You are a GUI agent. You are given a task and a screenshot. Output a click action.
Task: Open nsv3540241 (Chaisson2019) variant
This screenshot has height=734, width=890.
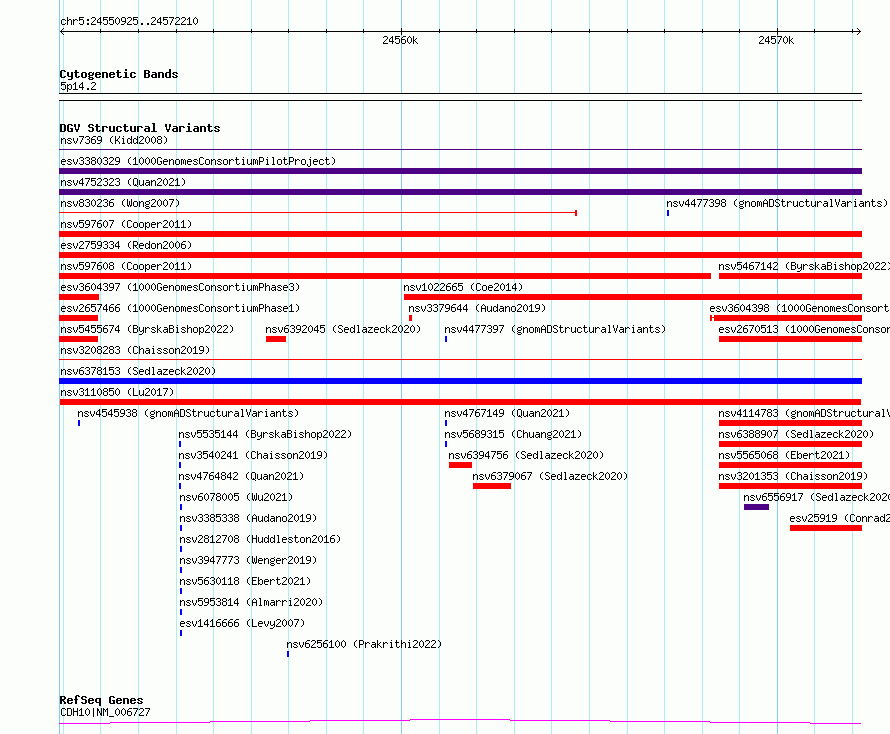[253, 455]
